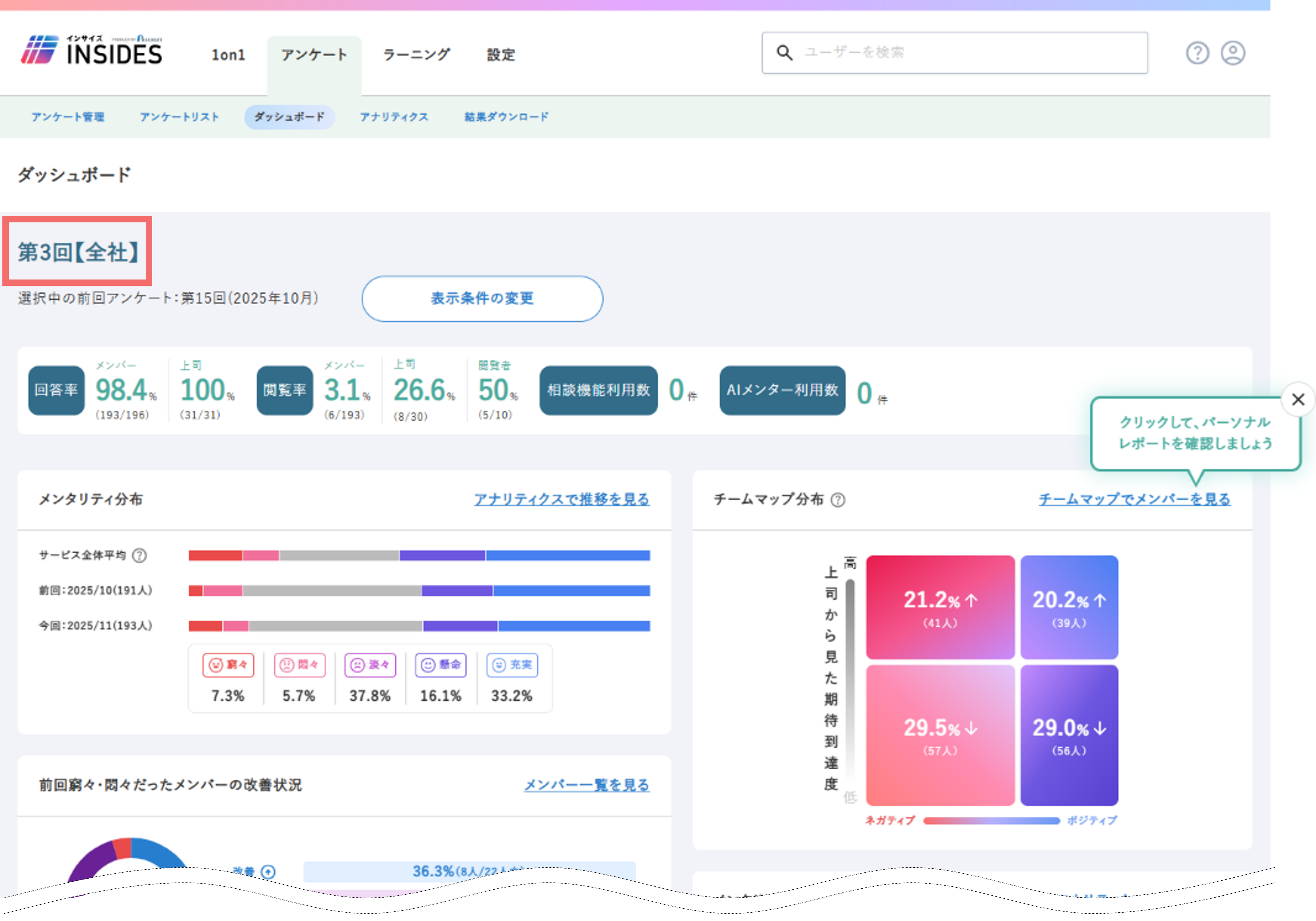1316x921 pixels.
Task: Select the 悶々 mentality legend chip
Action: click(x=300, y=665)
